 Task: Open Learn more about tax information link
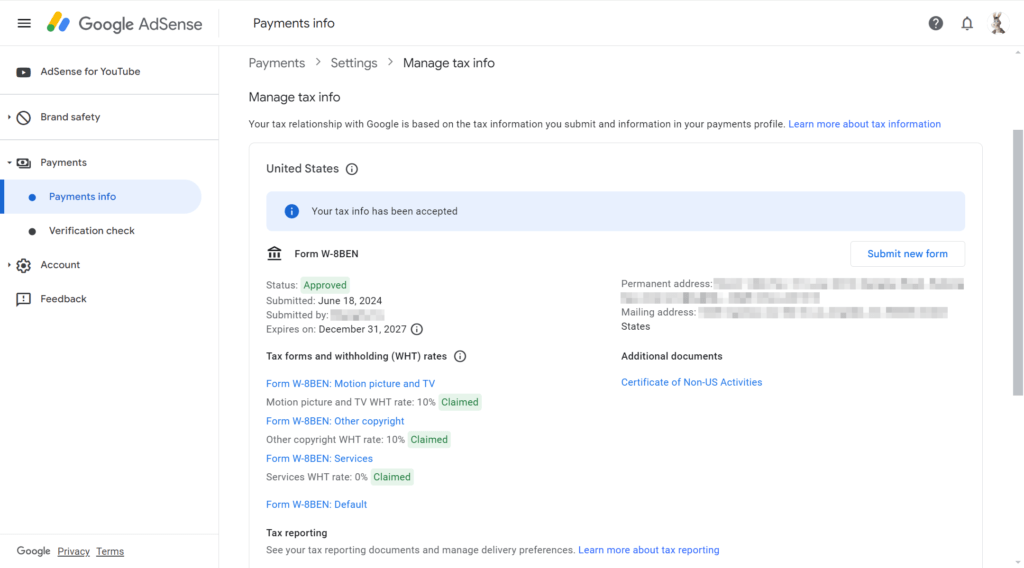coord(864,124)
